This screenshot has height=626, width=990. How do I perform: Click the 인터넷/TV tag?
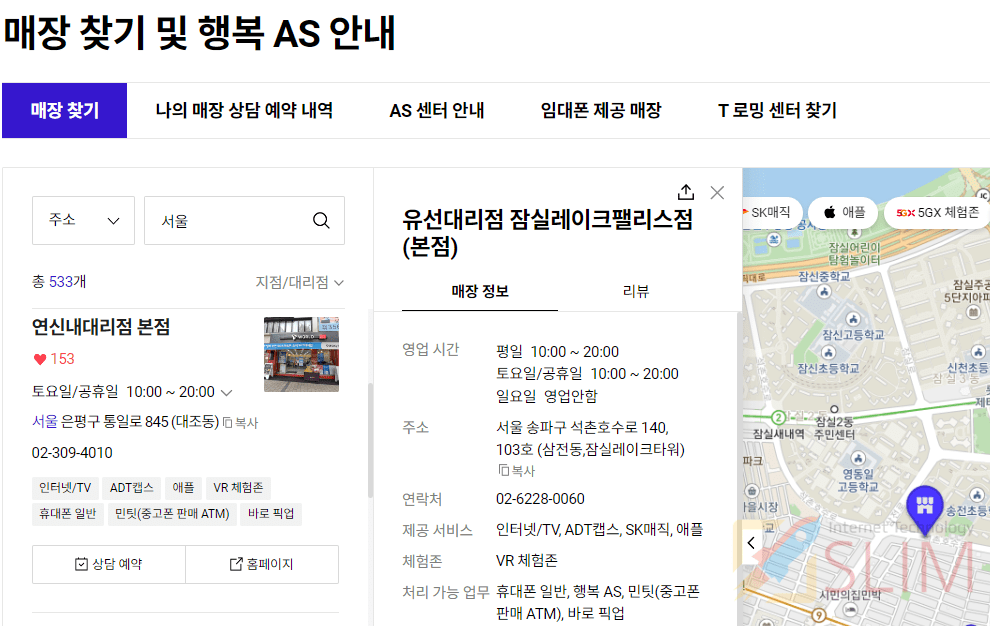(x=65, y=488)
